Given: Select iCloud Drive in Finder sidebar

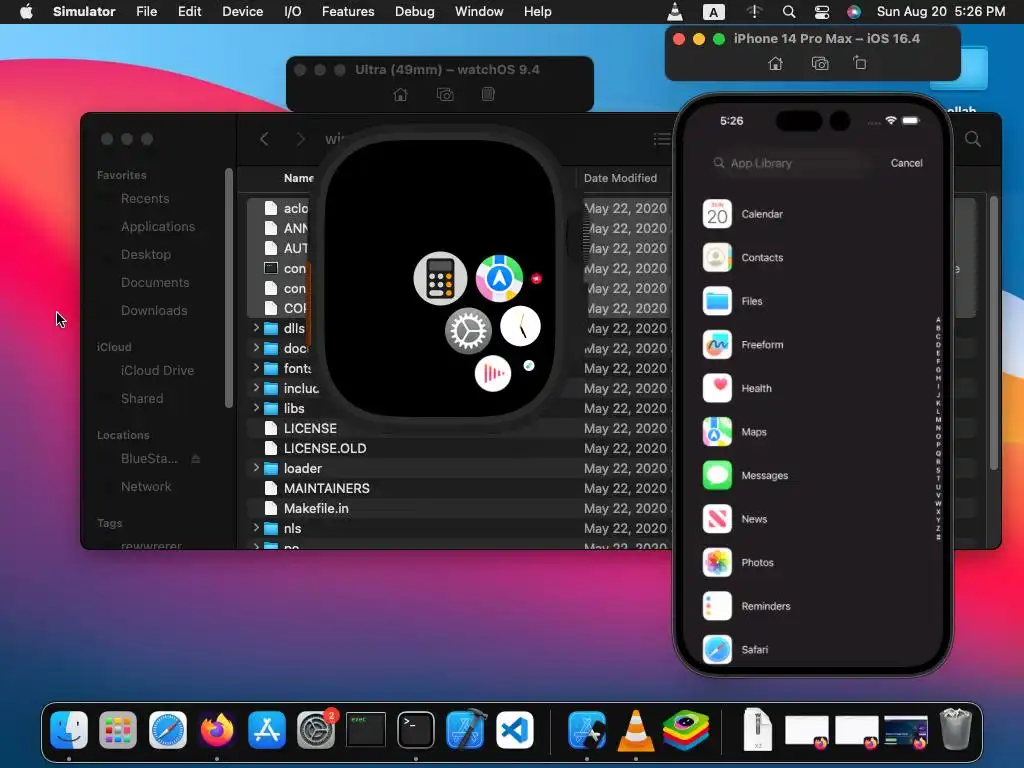Looking at the screenshot, I should click(157, 370).
